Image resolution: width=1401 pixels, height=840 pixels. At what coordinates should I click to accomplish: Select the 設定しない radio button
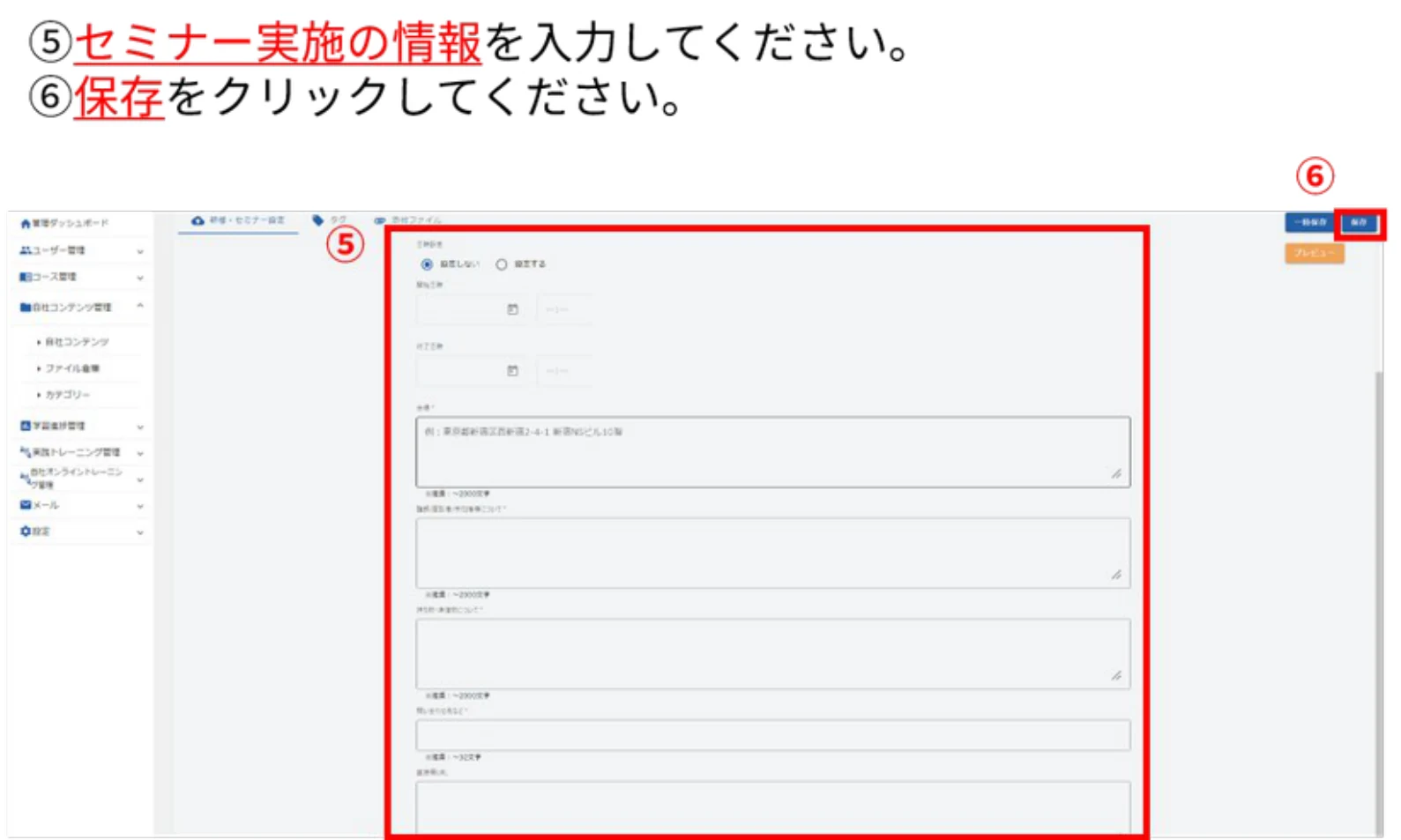point(427,264)
